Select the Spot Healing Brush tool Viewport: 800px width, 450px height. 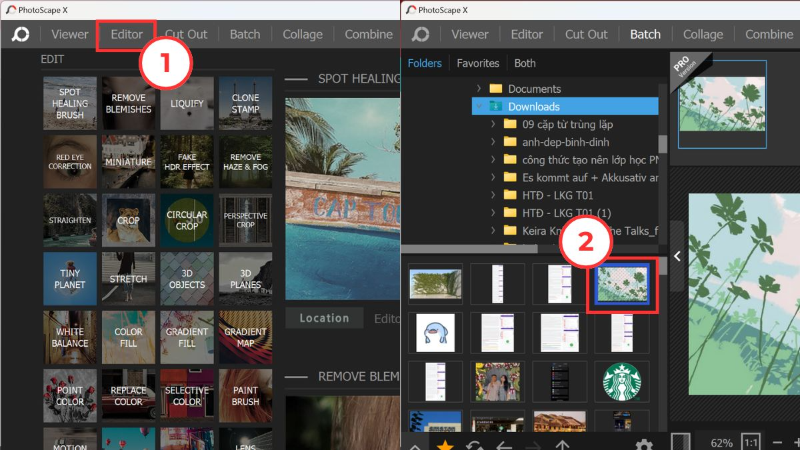70,103
